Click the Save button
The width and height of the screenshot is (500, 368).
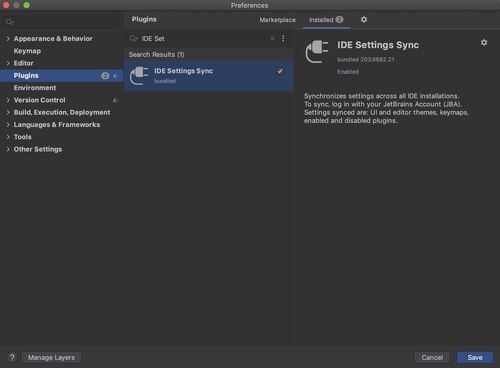pos(475,357)
